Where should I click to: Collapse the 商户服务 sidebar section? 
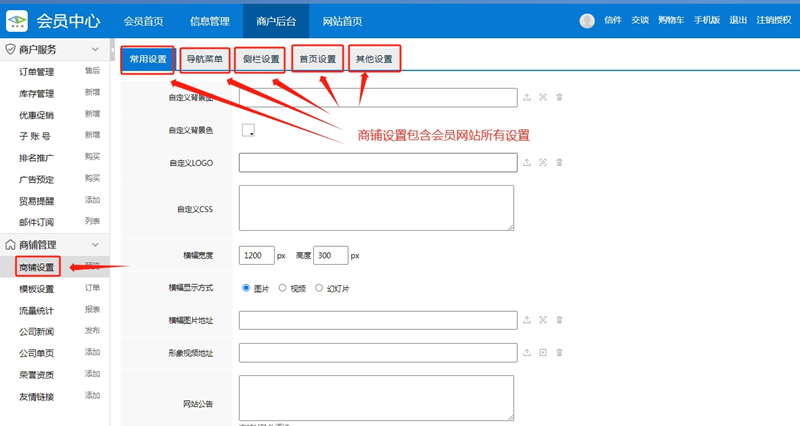(95, 49)
